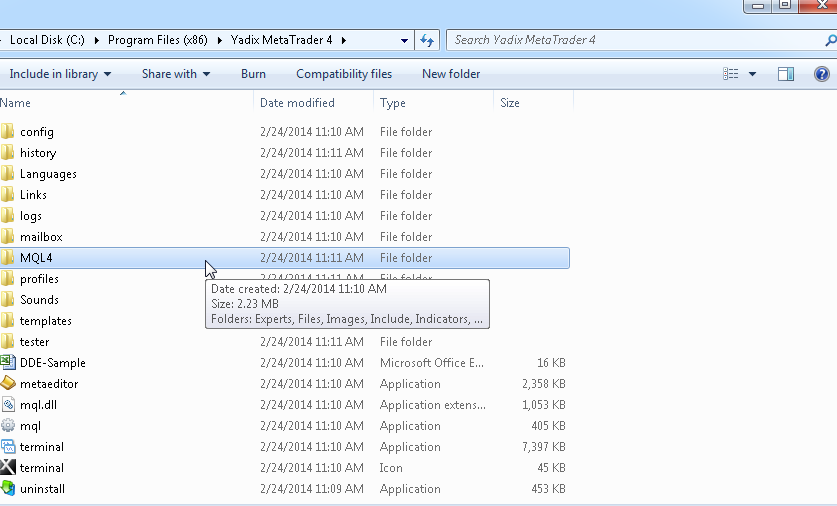The width and height of the screenshot is (837, 506).
Task: Select the MQL4 folder name
Action: pos(36,258)
